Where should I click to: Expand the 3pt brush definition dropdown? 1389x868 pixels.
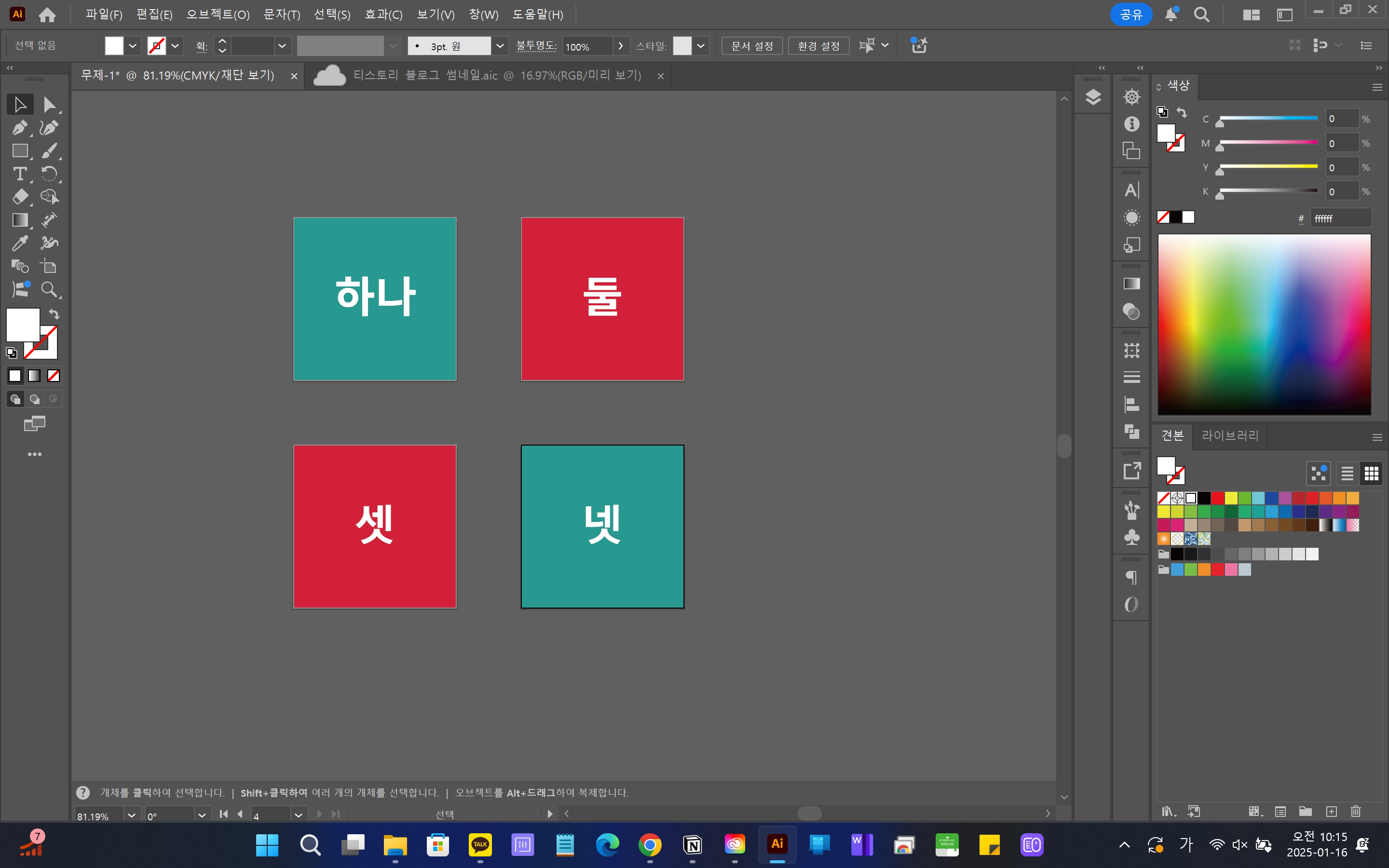click(500, 46)
